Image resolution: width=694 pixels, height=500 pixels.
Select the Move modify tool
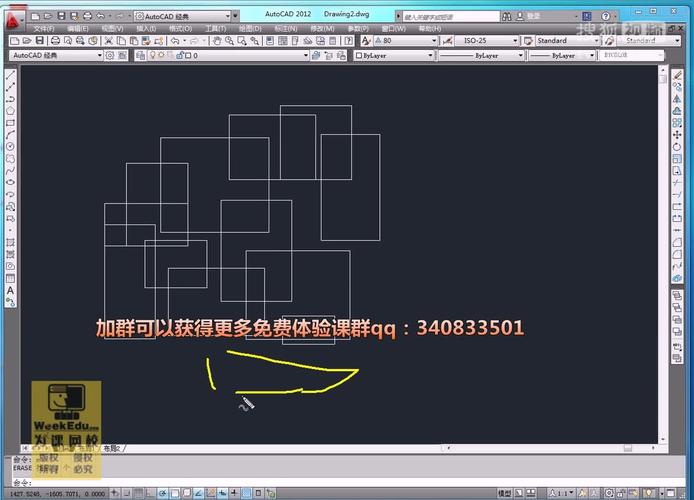click(677, 135)
